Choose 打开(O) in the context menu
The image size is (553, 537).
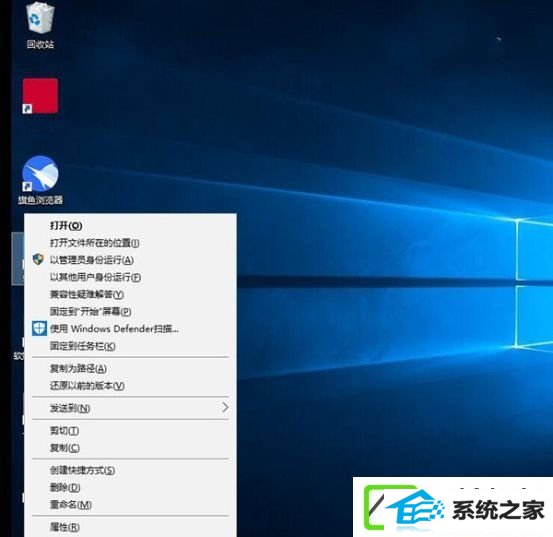tap(66, 226)
